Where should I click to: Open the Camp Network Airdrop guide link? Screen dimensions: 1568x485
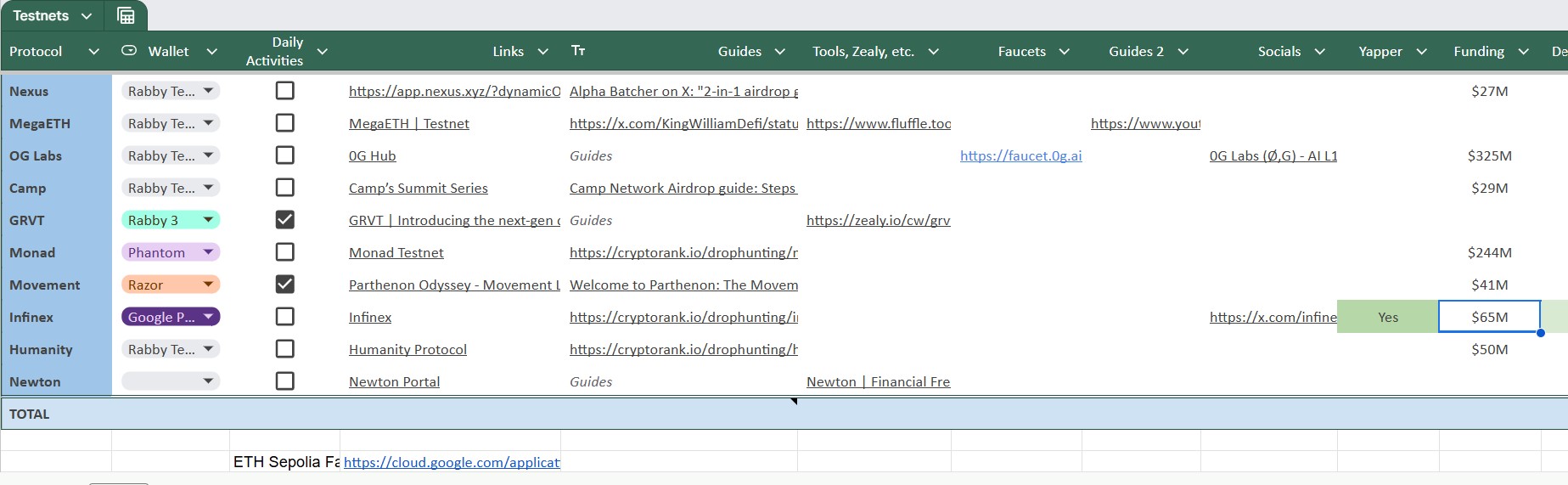[683, 188]
